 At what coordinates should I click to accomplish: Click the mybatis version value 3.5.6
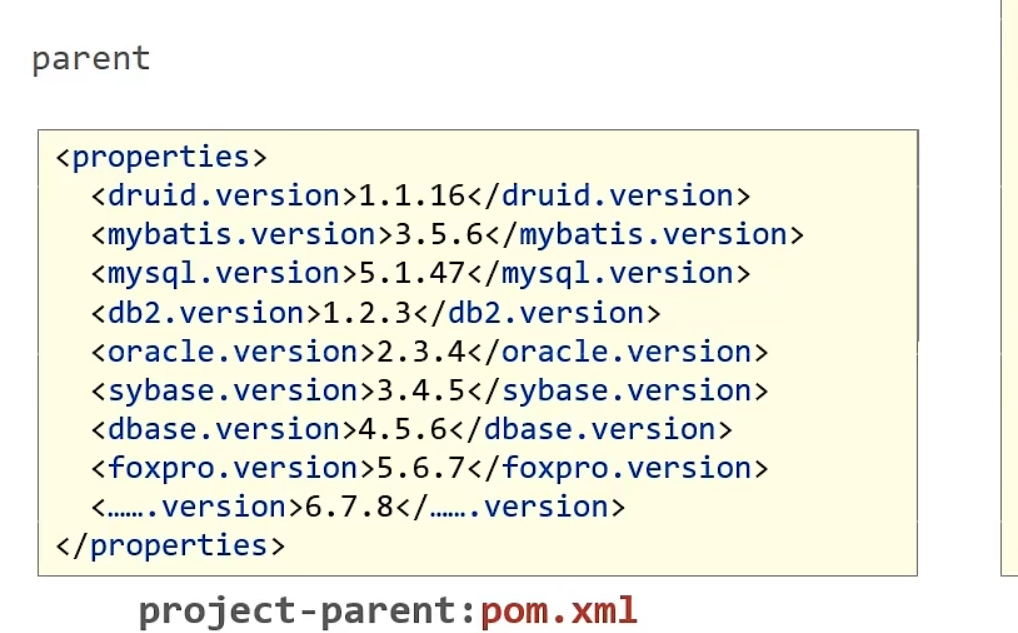439,234
